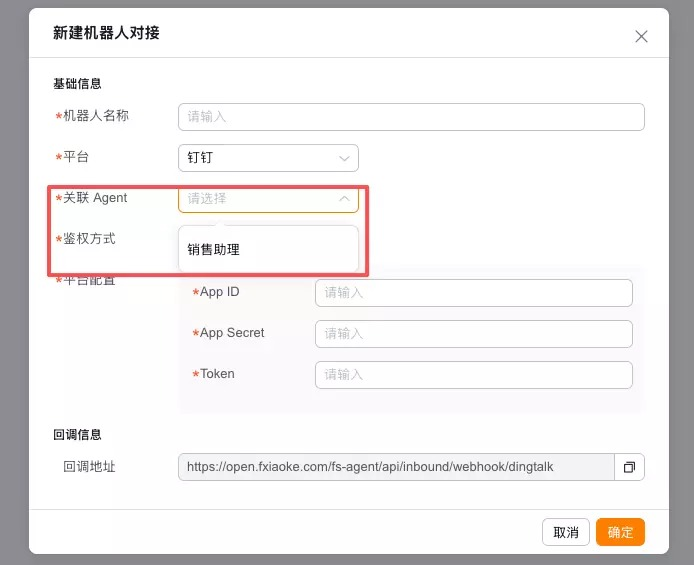Click the 平台 dropdown chevron arrow
This screenshot has height=565, width=694.
(344, 158)
